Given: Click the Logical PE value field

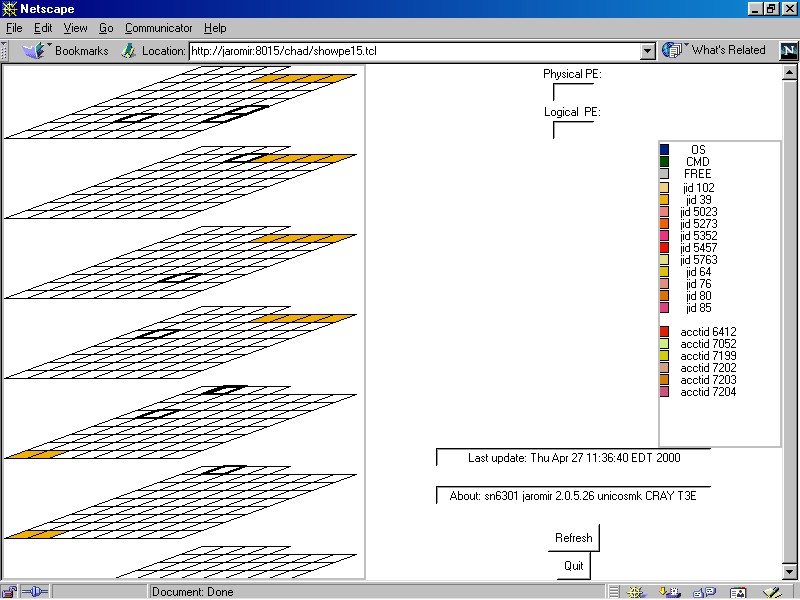Looking at the screenshot, I should point(573,130).
